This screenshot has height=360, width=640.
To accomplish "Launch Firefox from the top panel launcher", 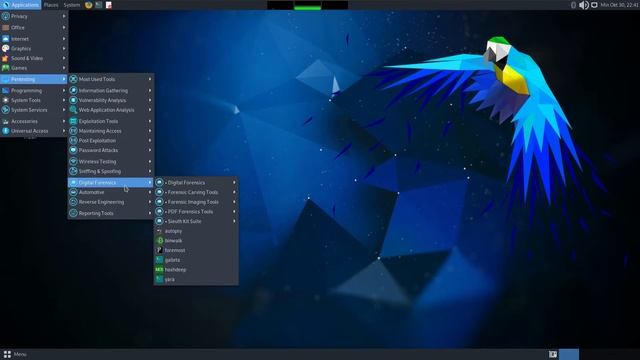I will [x=89, y=5].
